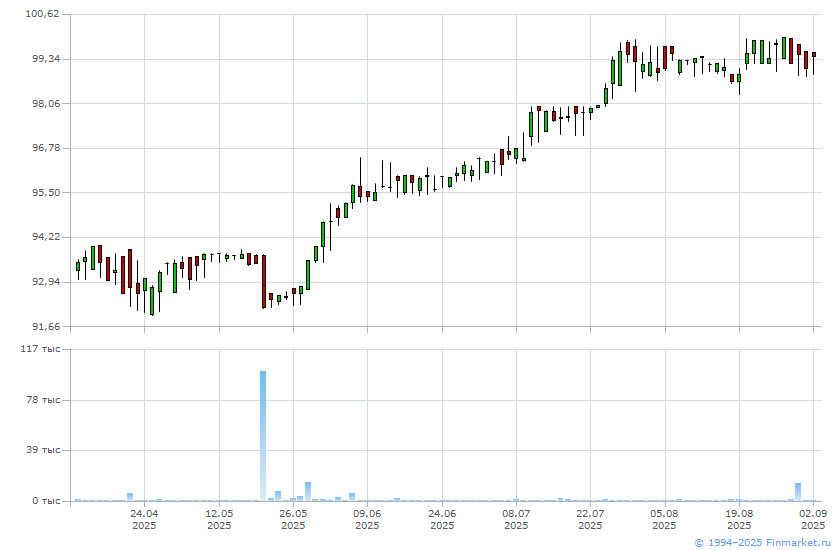The height and width of the screenshot is (550, 840).
Task: Click the 100,62 price axis label
Action: point(43,14)
